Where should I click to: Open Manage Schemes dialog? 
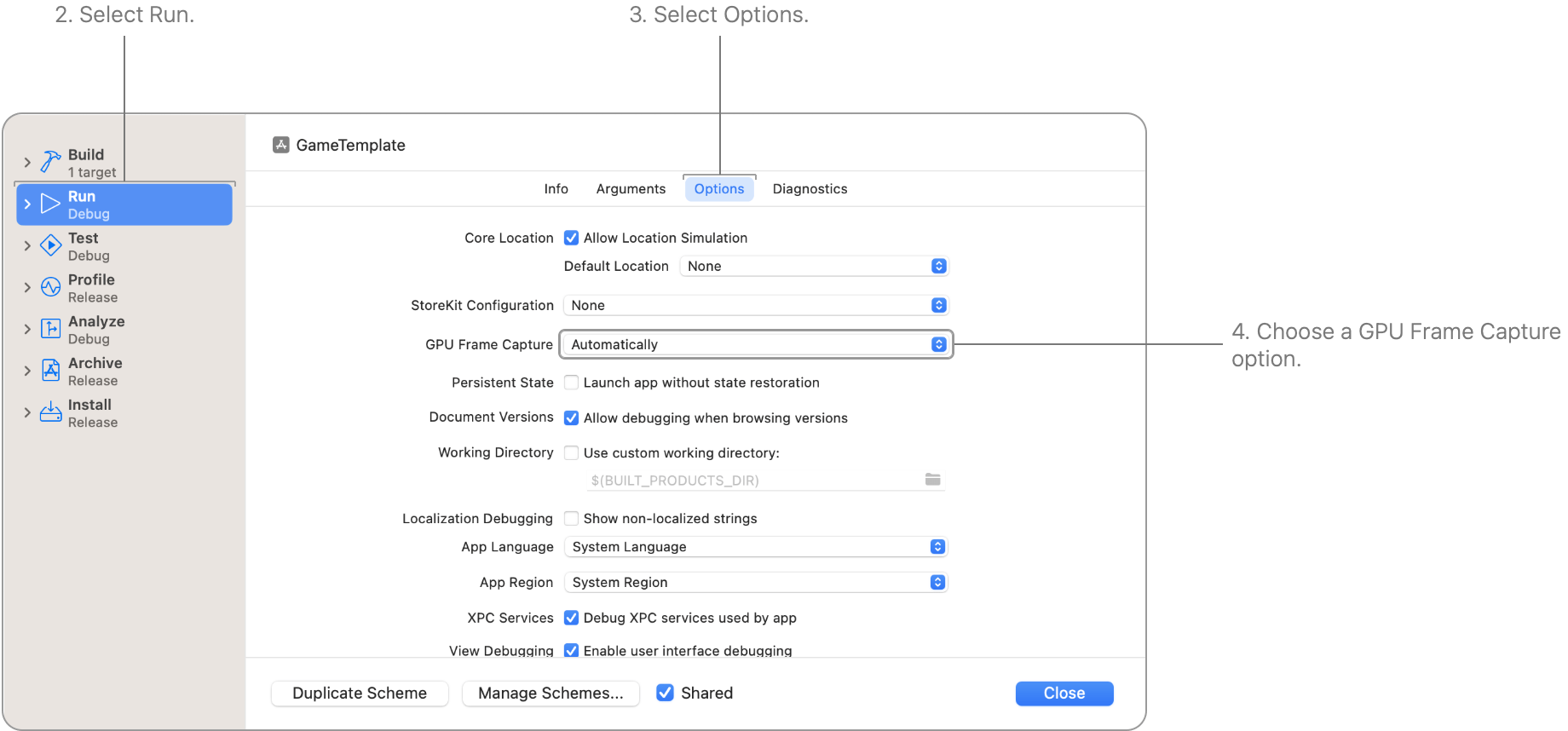pos(551,693)
